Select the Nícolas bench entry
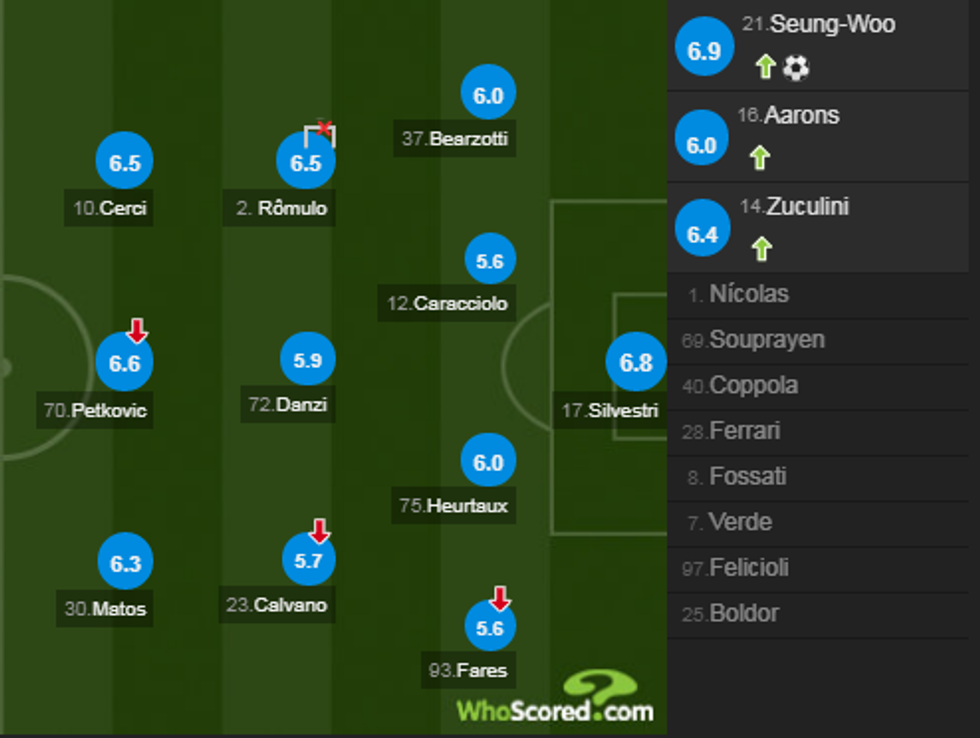980x738 pixels. (820, 294)
